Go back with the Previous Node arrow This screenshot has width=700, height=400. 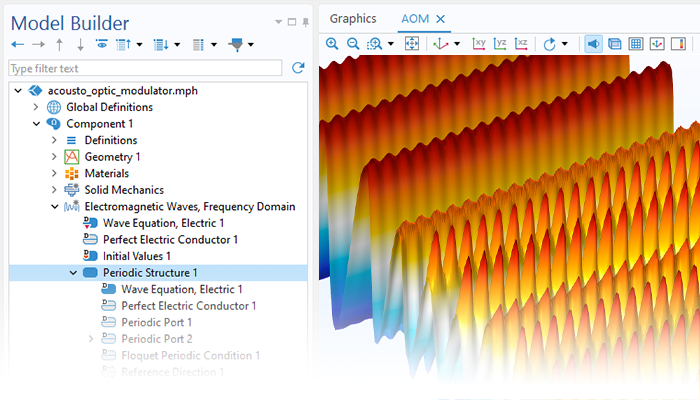(17, 44)
